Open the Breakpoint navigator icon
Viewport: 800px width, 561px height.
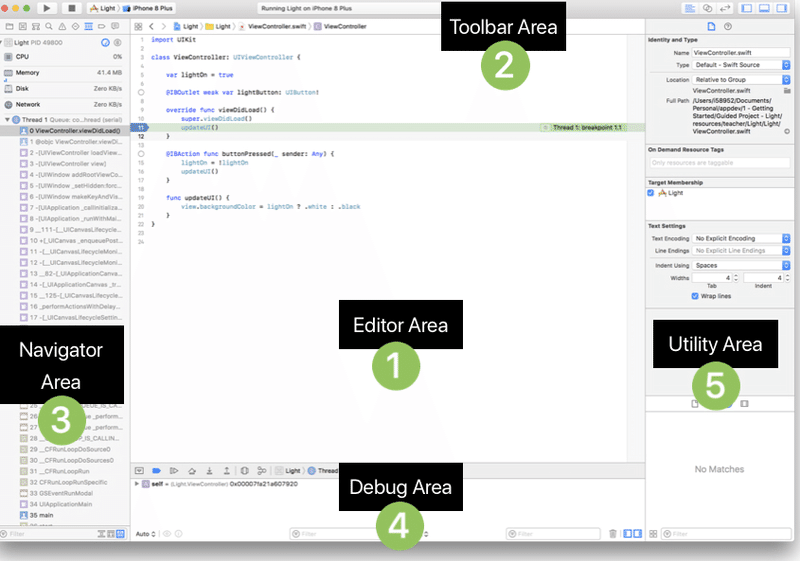pyautogui.click(x=102, y=26)
